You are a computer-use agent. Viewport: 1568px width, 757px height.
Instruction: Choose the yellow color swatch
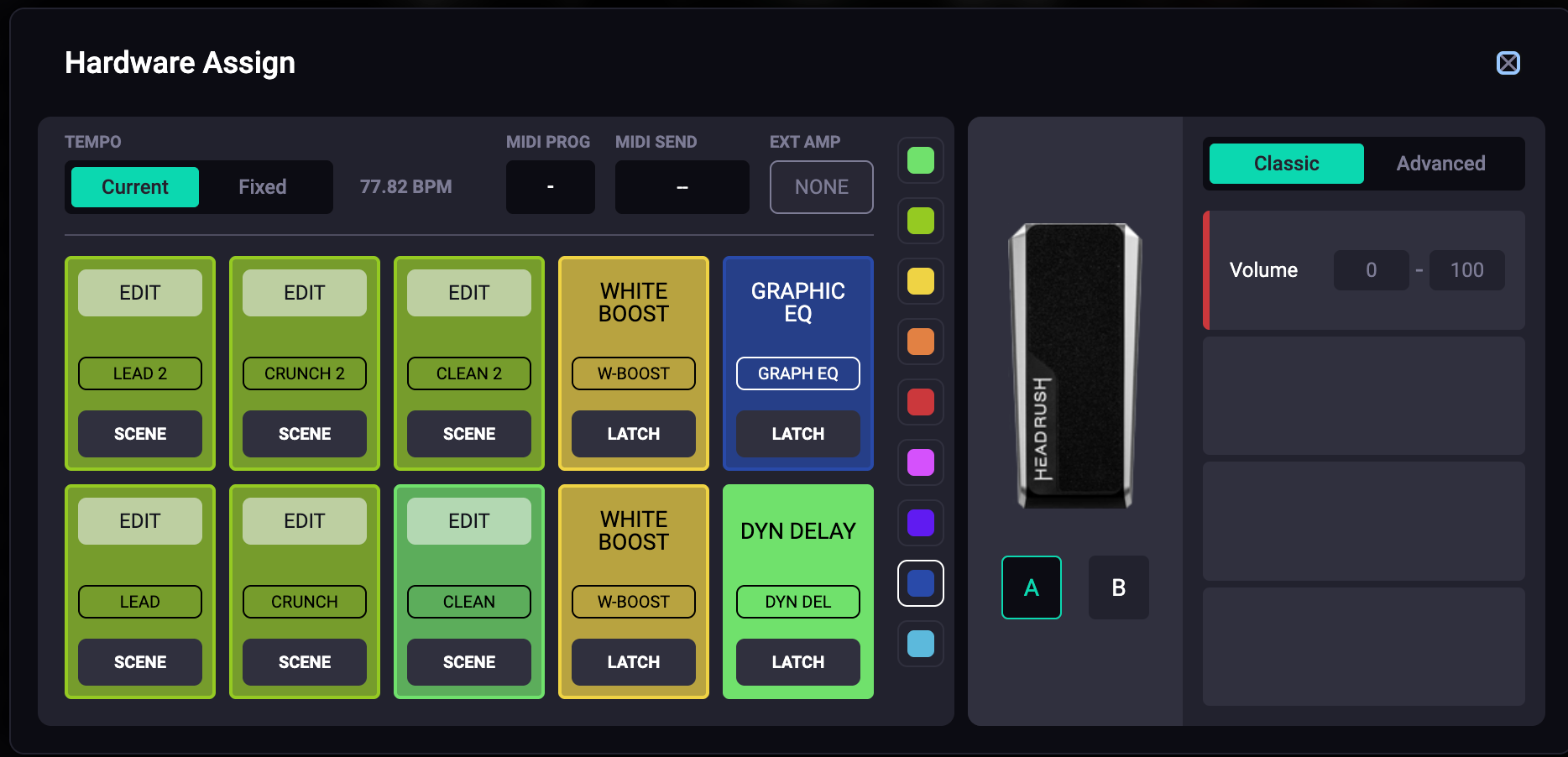[x=921, y=281]
